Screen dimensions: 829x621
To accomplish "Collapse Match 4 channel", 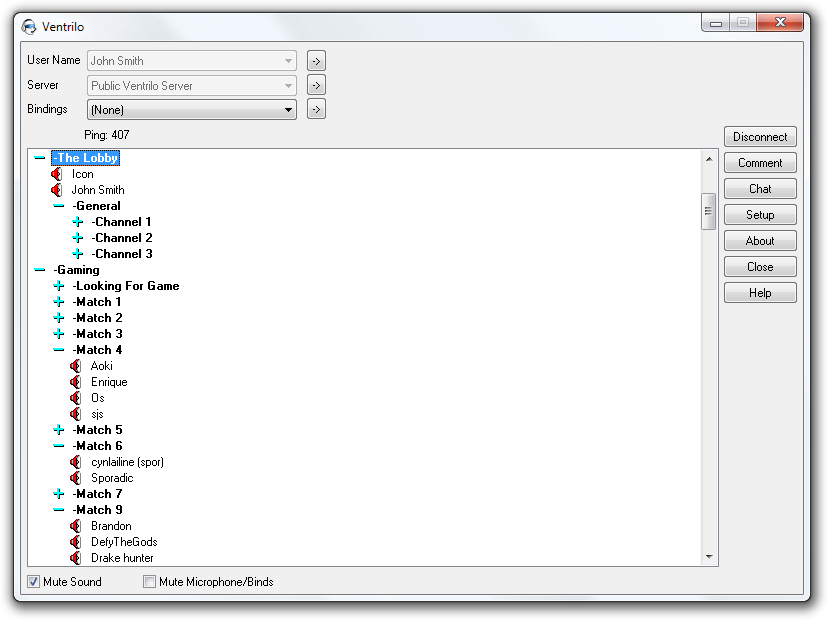I will (x=59, y=350).
